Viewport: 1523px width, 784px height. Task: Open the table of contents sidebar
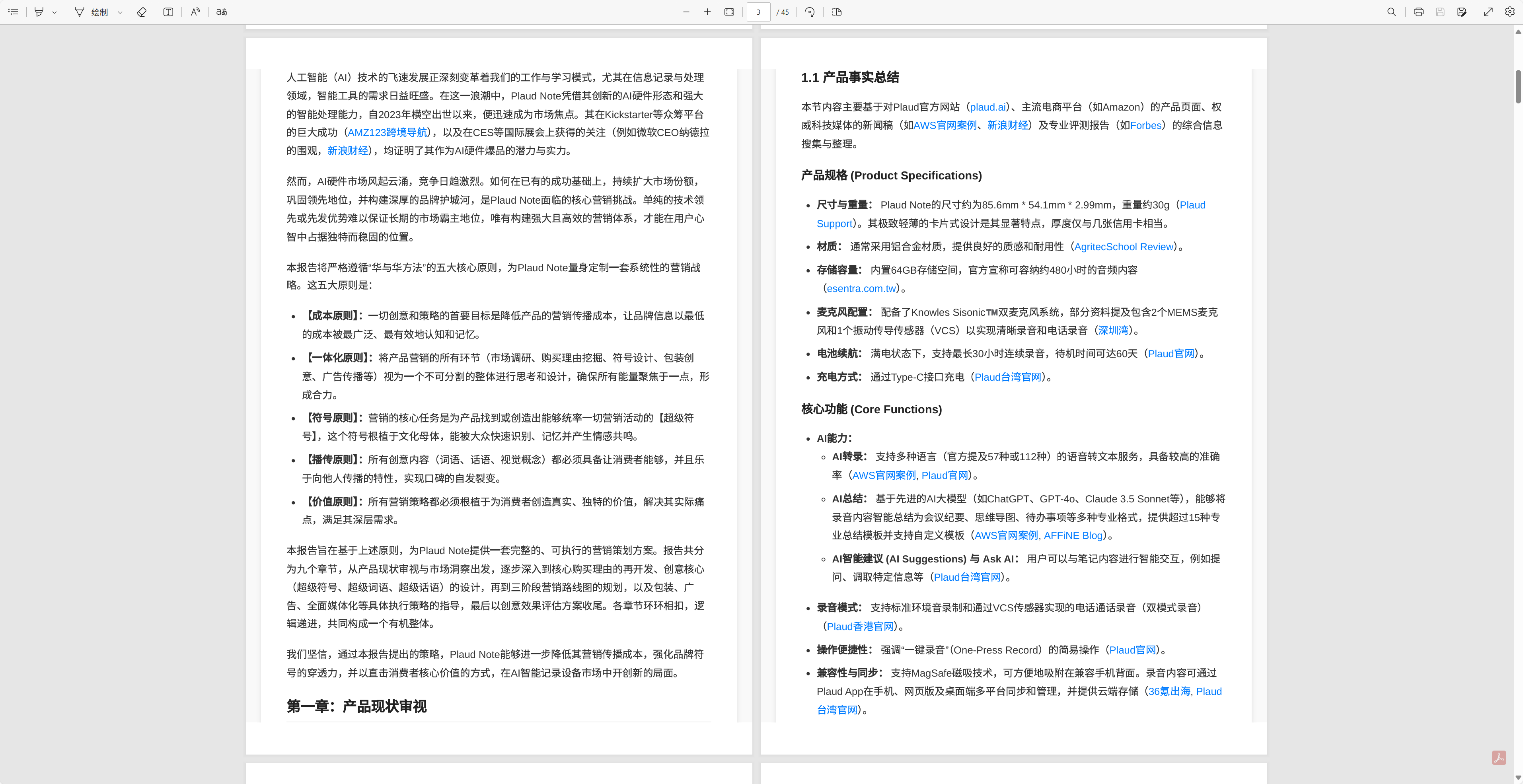13,12
